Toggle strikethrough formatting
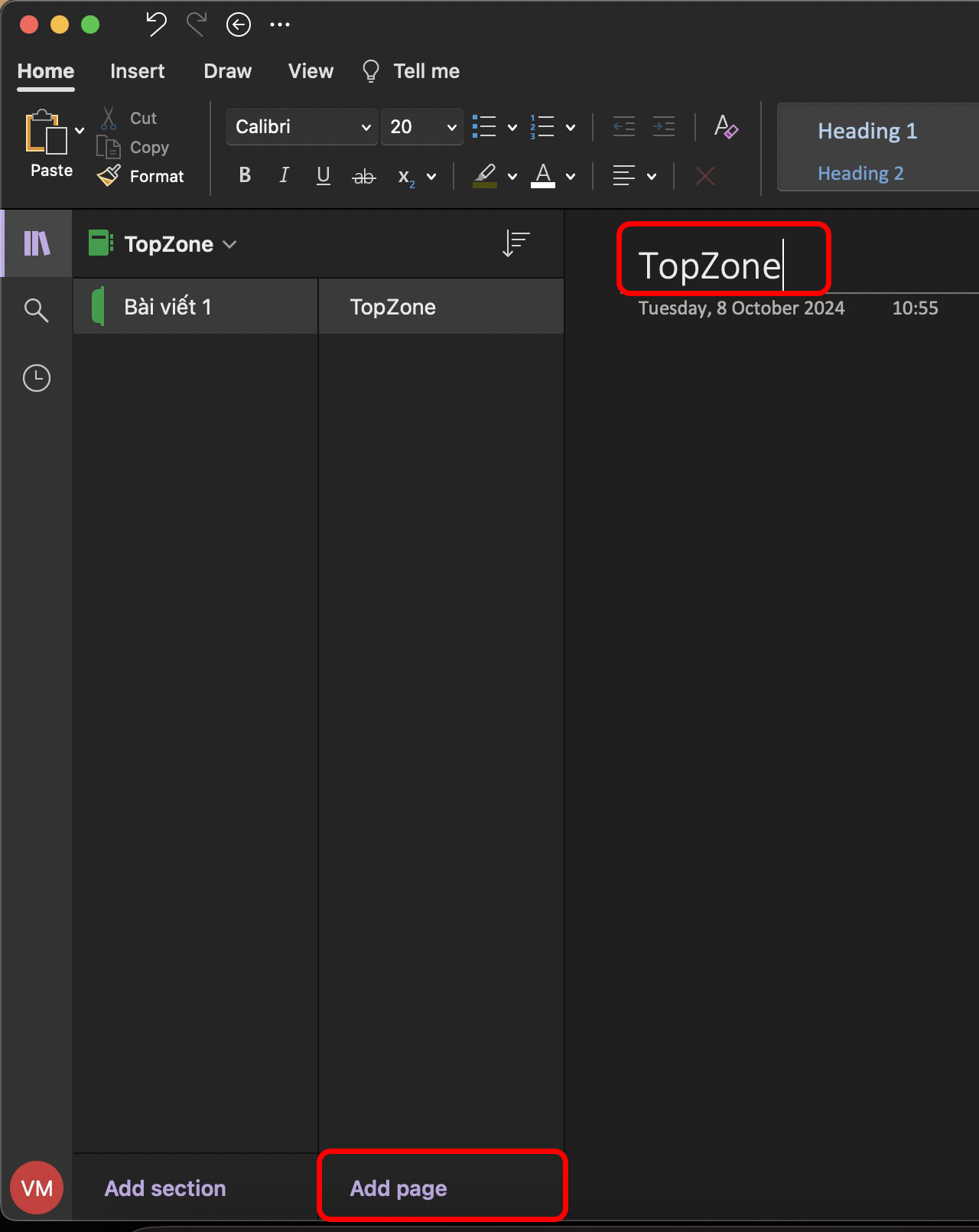 pos(364,177)
